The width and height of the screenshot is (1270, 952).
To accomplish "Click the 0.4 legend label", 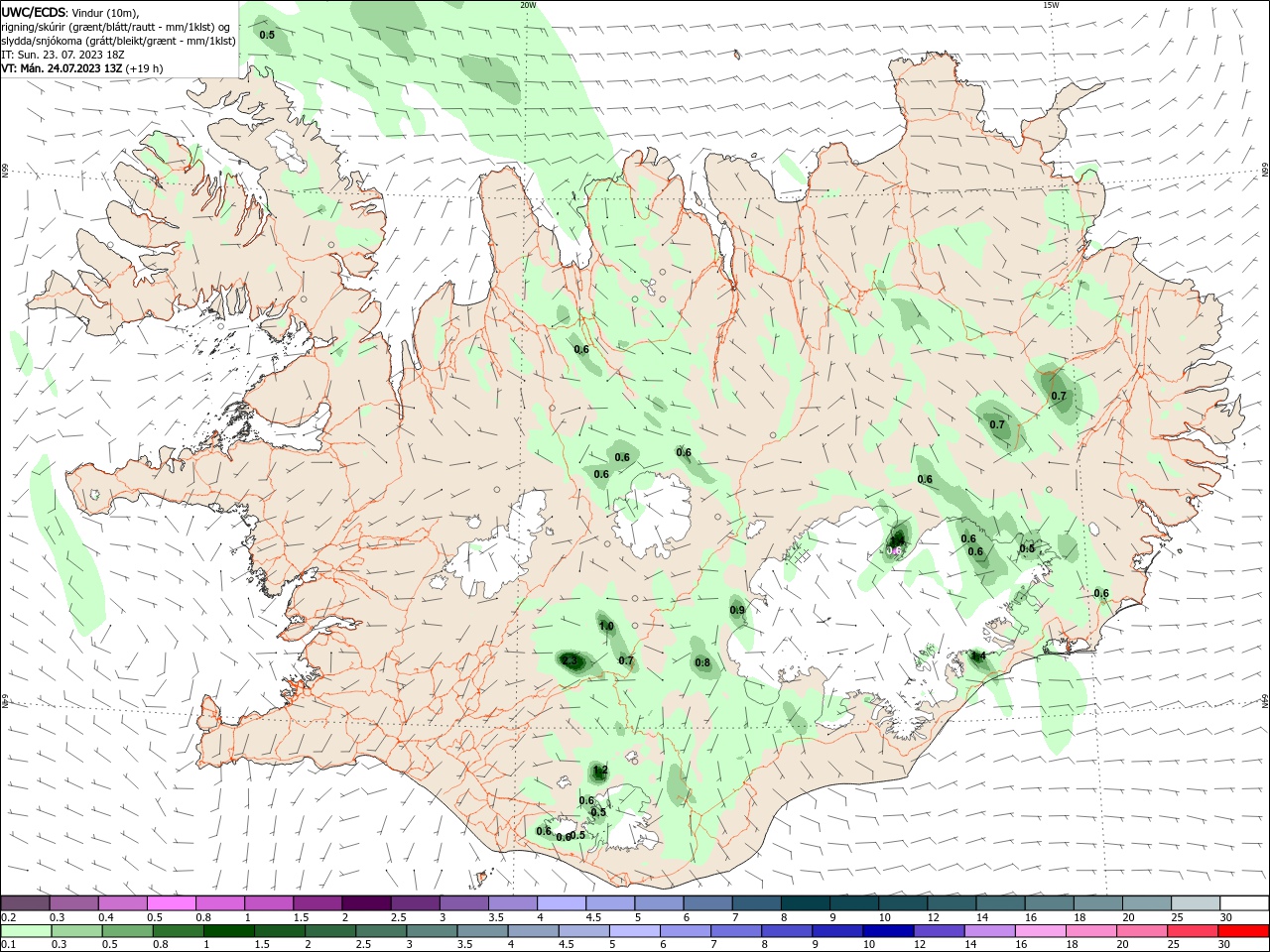I will [x=105, y=917].
